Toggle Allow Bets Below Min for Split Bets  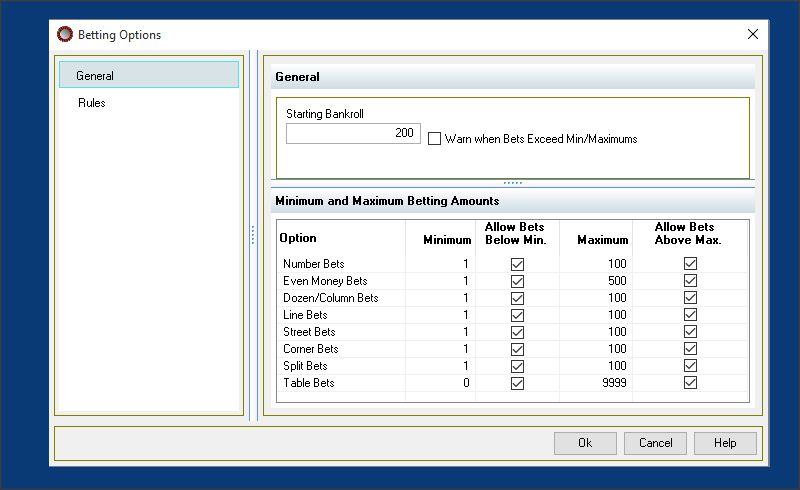tap(517, 366)
